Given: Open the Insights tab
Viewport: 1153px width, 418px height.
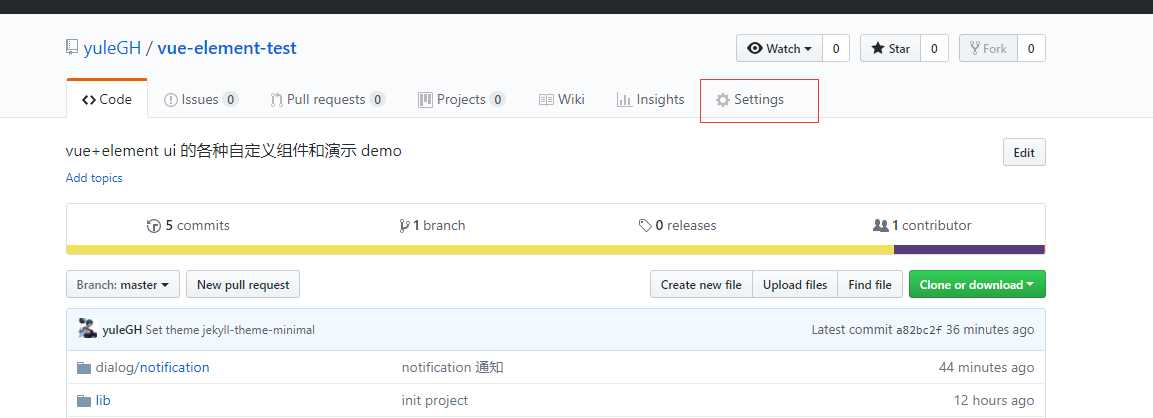Looking at the screenshot, I should pyautogui.click(x=650, y=99).
